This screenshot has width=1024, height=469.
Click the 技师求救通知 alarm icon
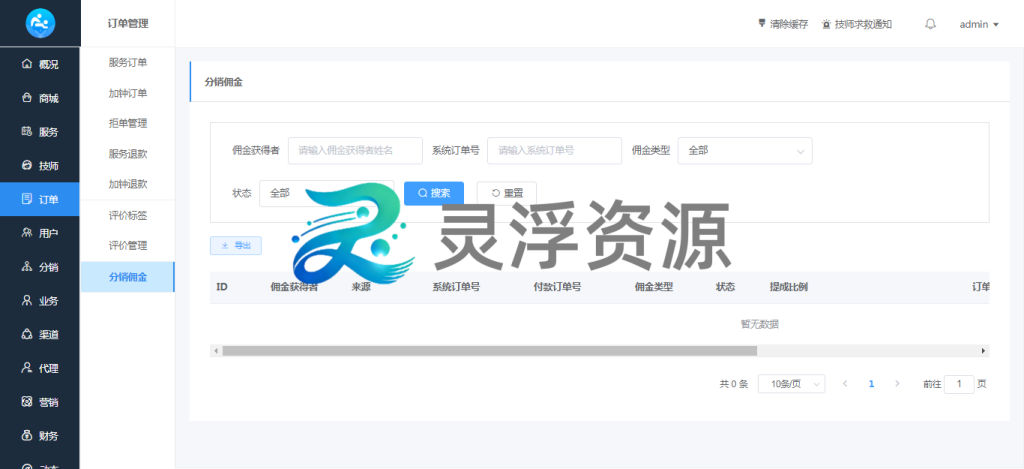click(x=826, y=24)
